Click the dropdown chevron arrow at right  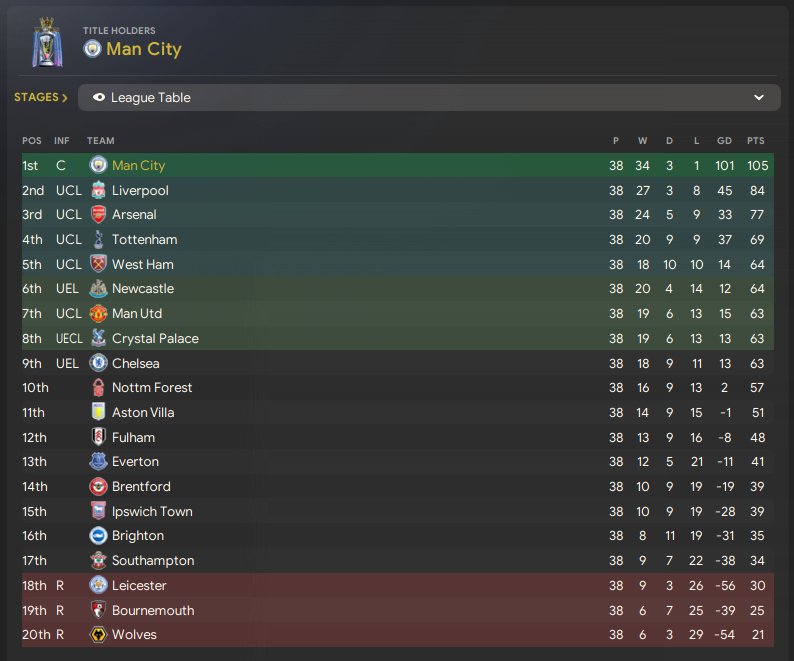(759, 98)
